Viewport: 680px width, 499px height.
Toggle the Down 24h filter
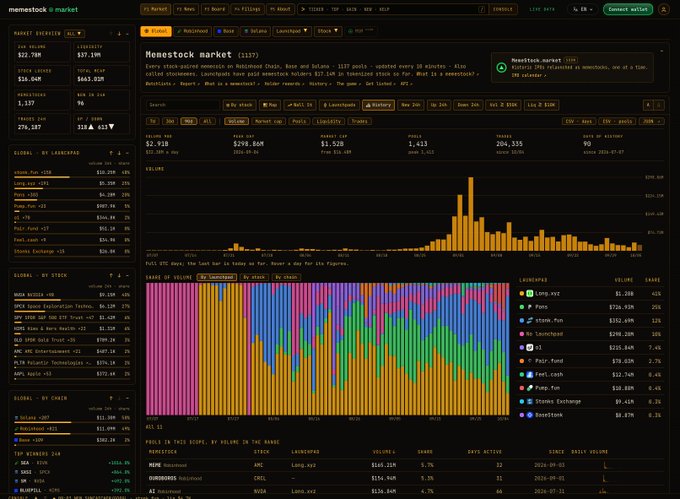point(468,105)
